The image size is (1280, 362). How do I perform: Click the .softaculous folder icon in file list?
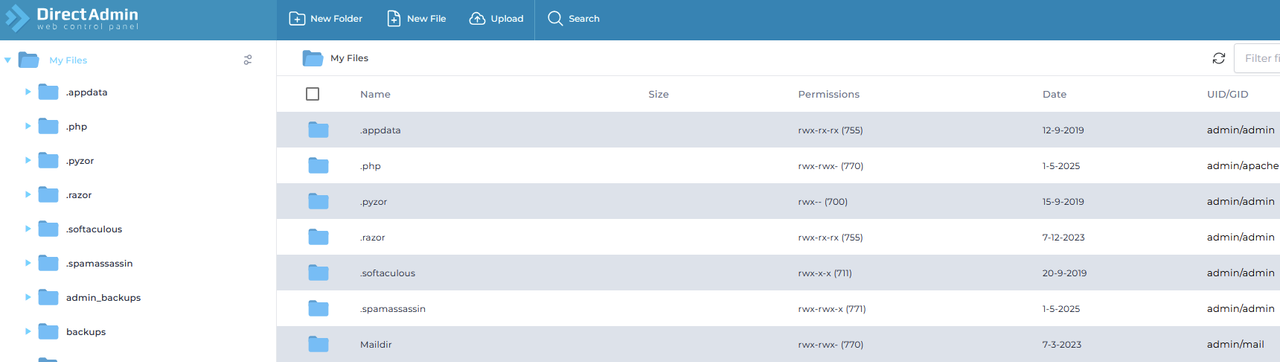point(318,272)
